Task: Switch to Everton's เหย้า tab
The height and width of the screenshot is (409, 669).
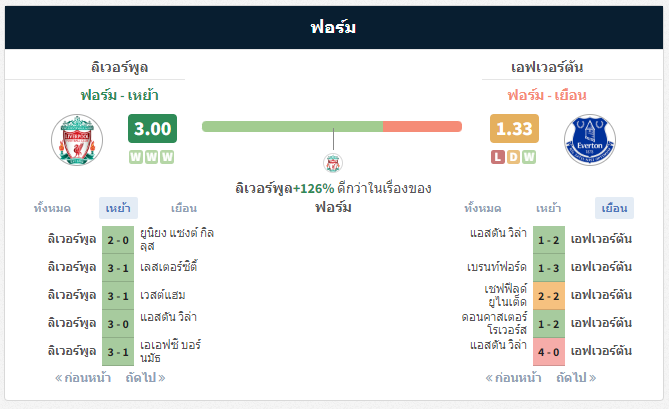Action: (549, 208)
